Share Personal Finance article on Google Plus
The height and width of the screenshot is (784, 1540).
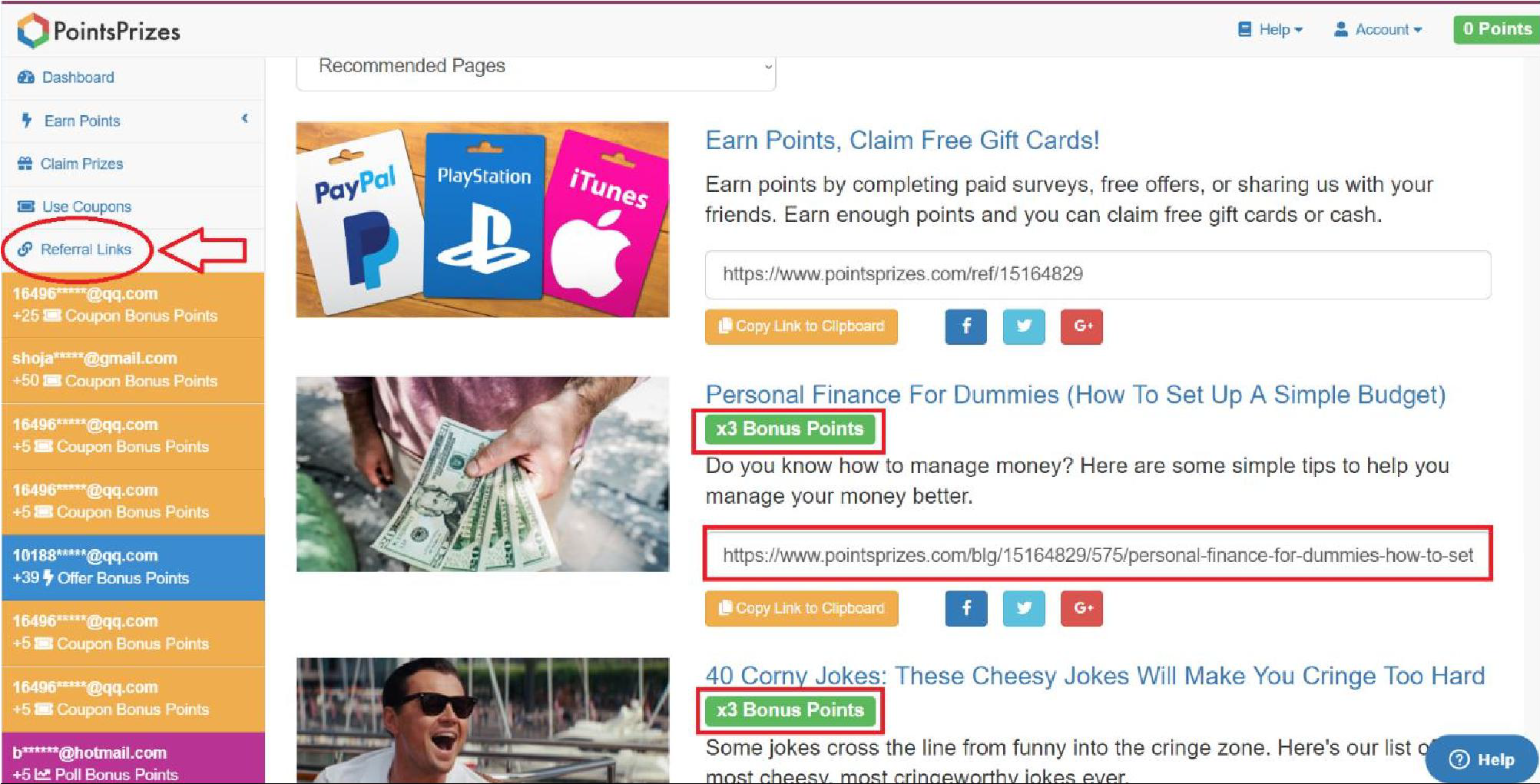point(1081,608)
